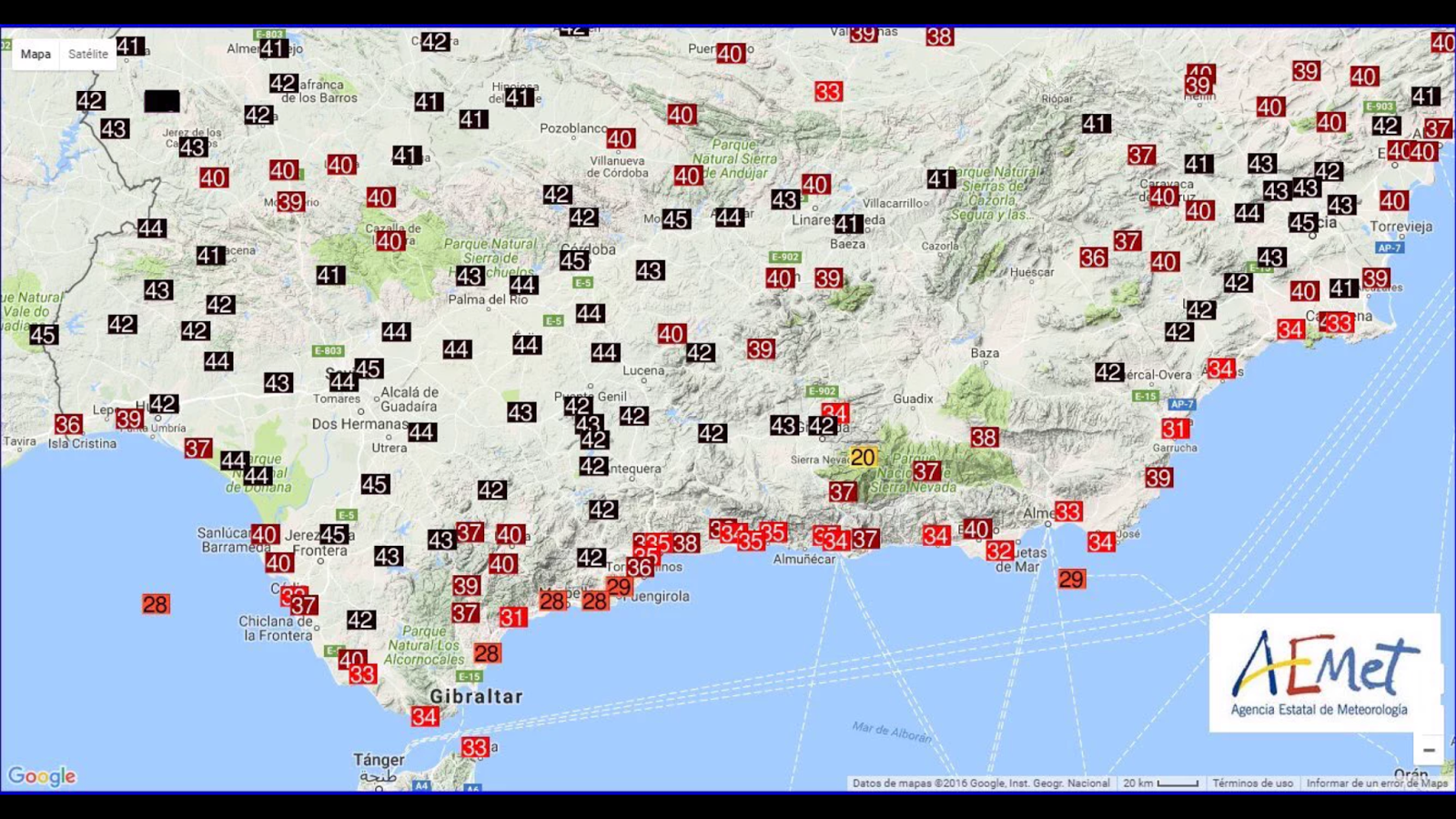Select the Mapa view tab

pyautogui.click(x=35, y=54)
